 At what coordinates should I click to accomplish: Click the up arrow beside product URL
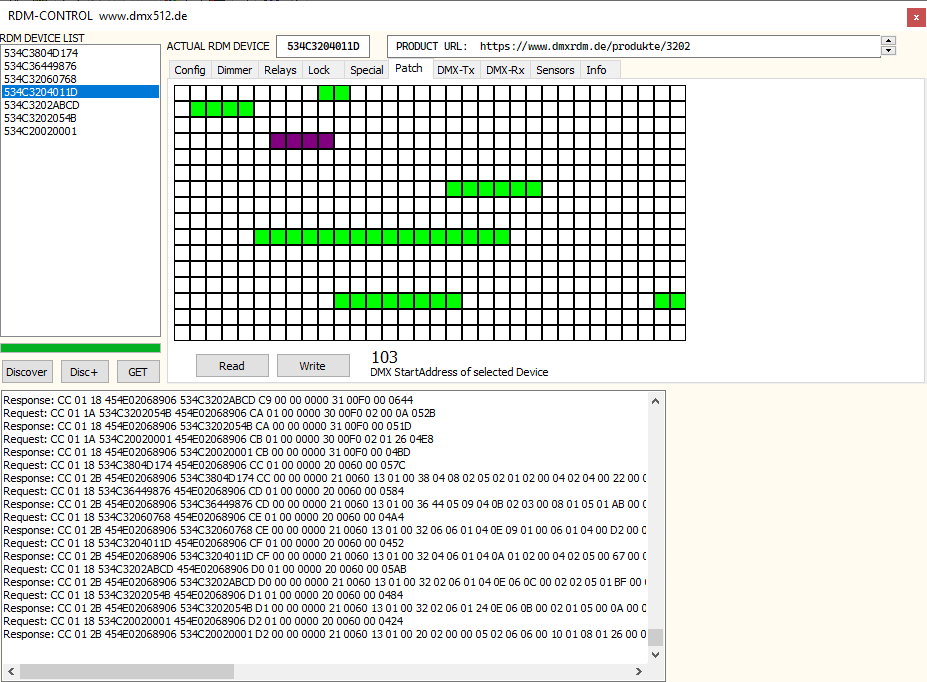coord(888,41)
